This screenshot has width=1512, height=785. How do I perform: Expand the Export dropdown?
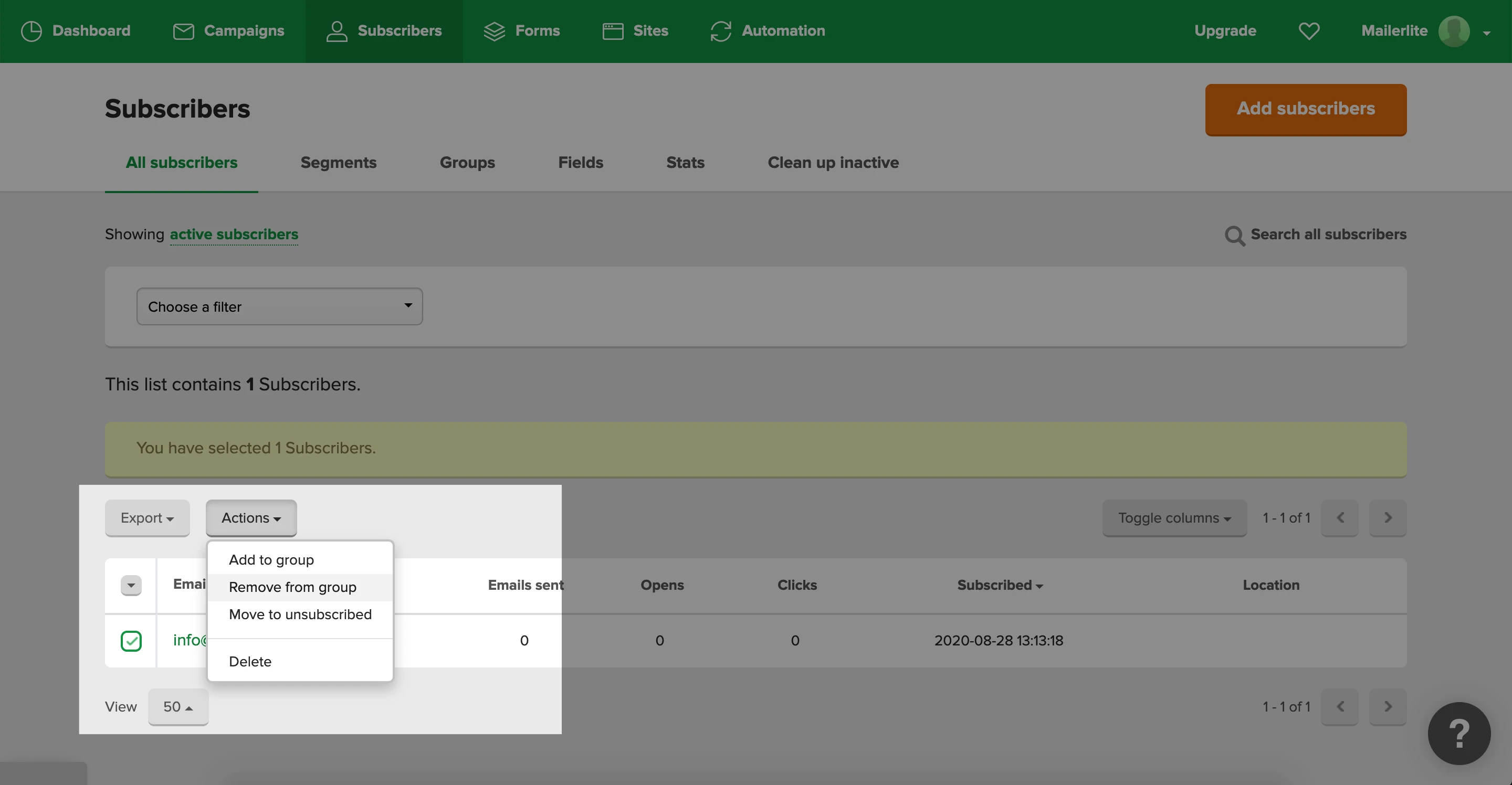click(x=148, y=518)
